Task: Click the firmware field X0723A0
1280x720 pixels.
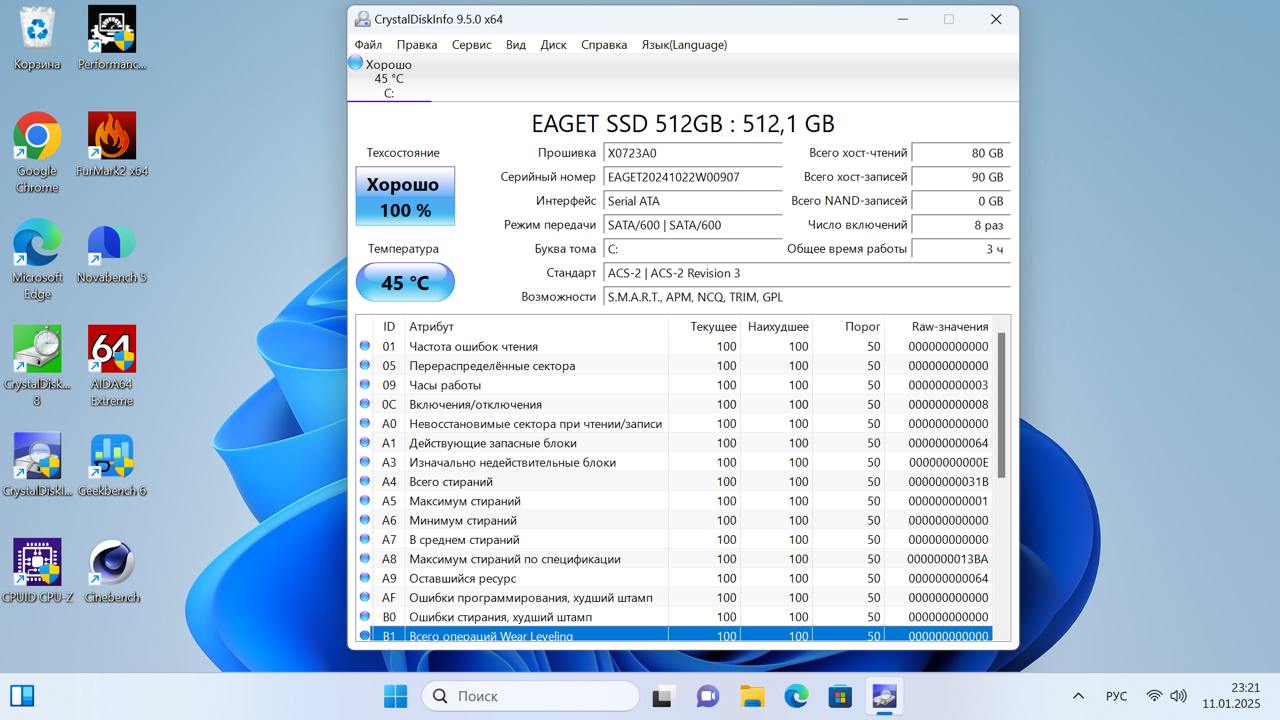Action: tap(693, 153)
